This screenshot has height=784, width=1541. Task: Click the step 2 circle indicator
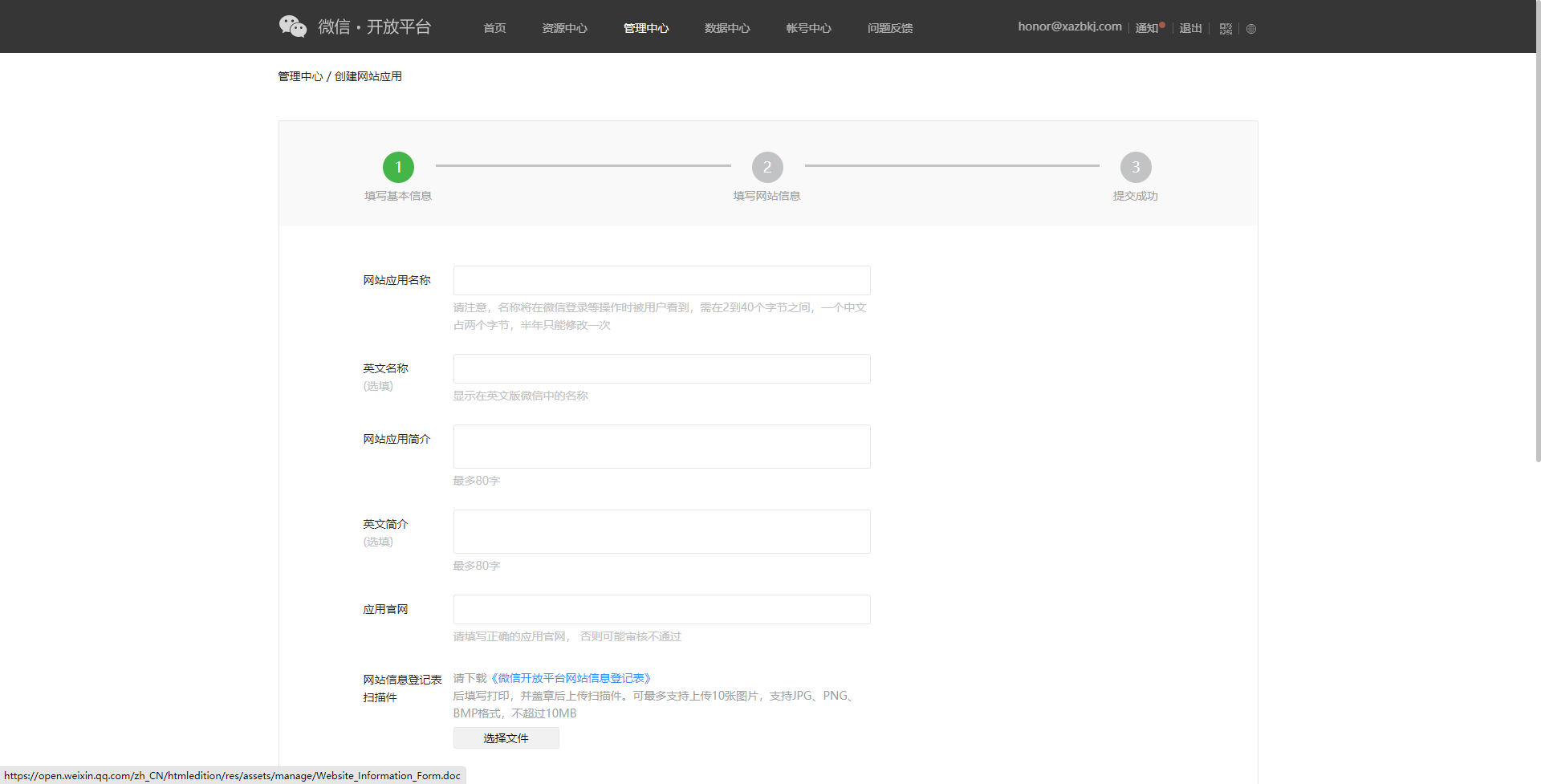click(766, 167)
